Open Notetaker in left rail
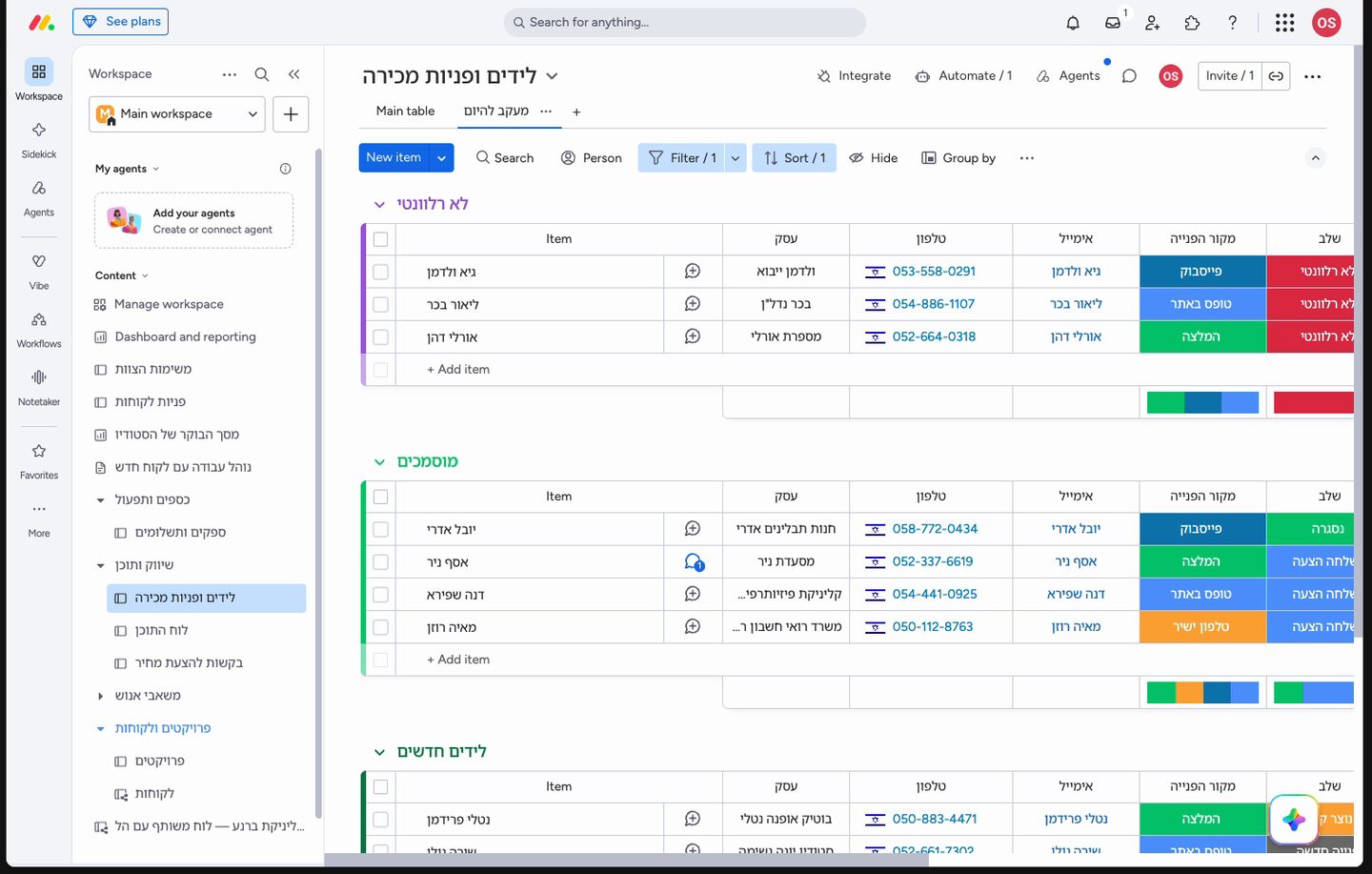Viewport: 1372px width, 874px height. (39, 387)
